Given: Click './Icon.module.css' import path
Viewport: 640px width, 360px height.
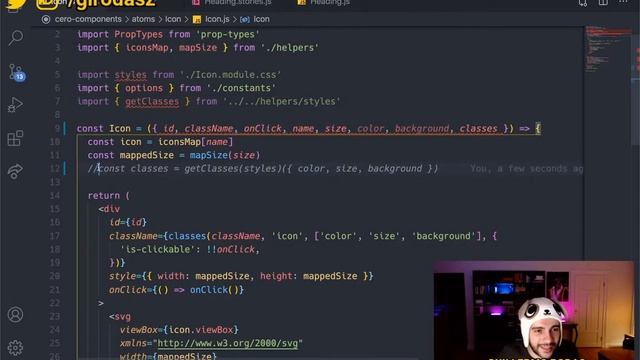Looking at the screenshot, I should click(x=230, y=75).
